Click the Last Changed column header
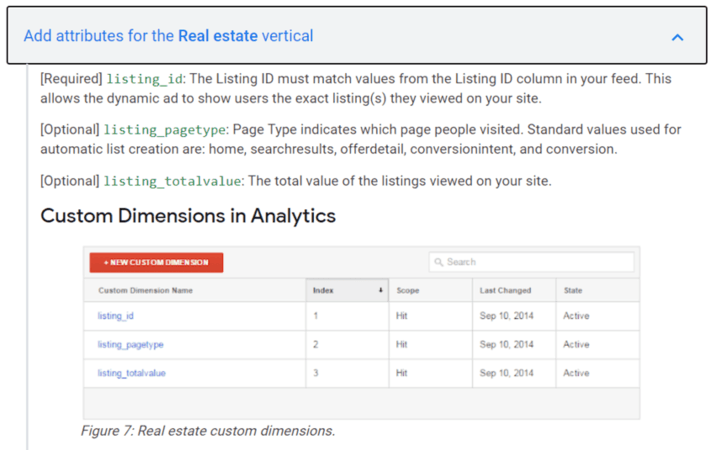 coord(505,291)
